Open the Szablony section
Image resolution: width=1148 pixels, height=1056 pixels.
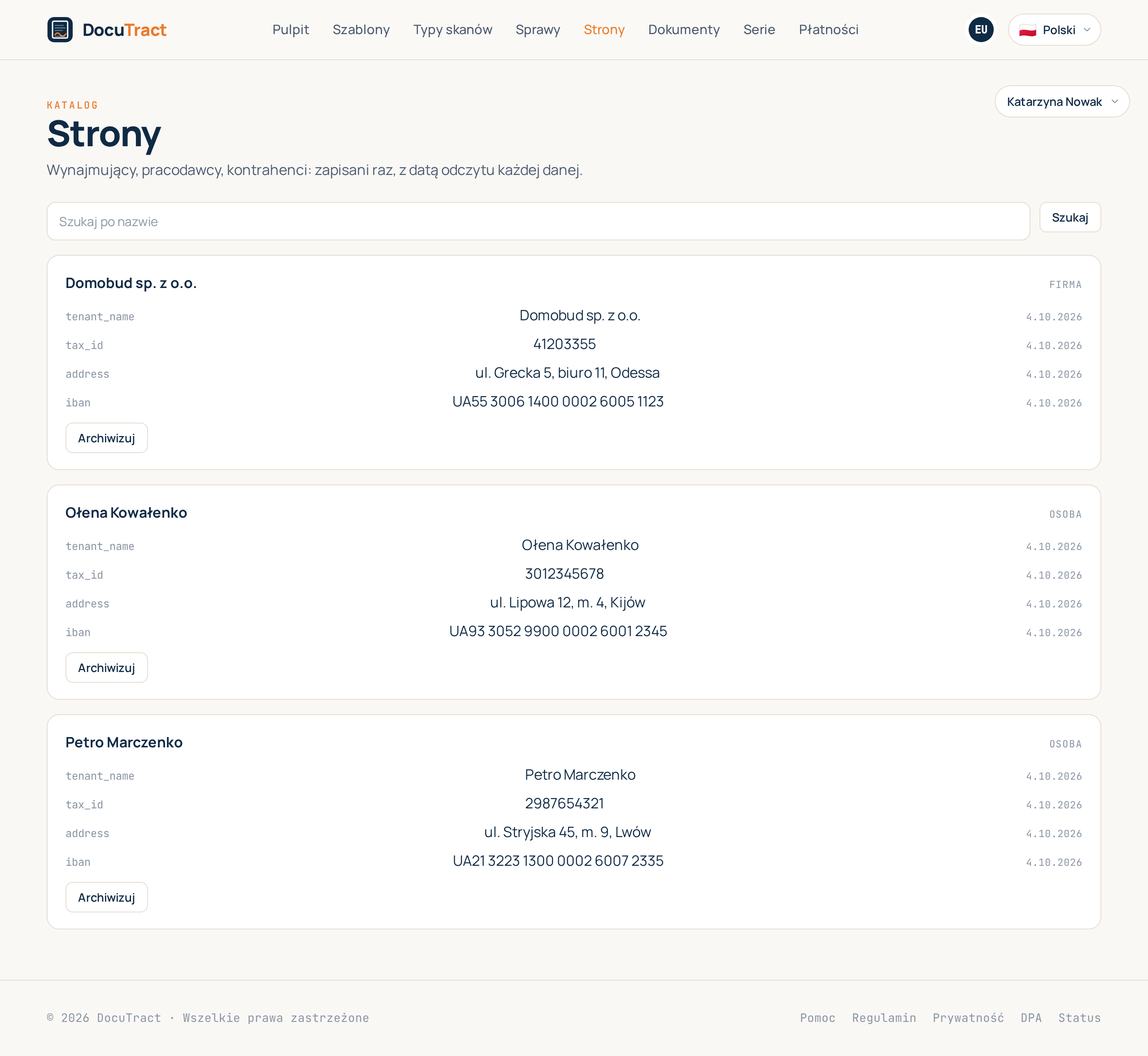(361, 30)
